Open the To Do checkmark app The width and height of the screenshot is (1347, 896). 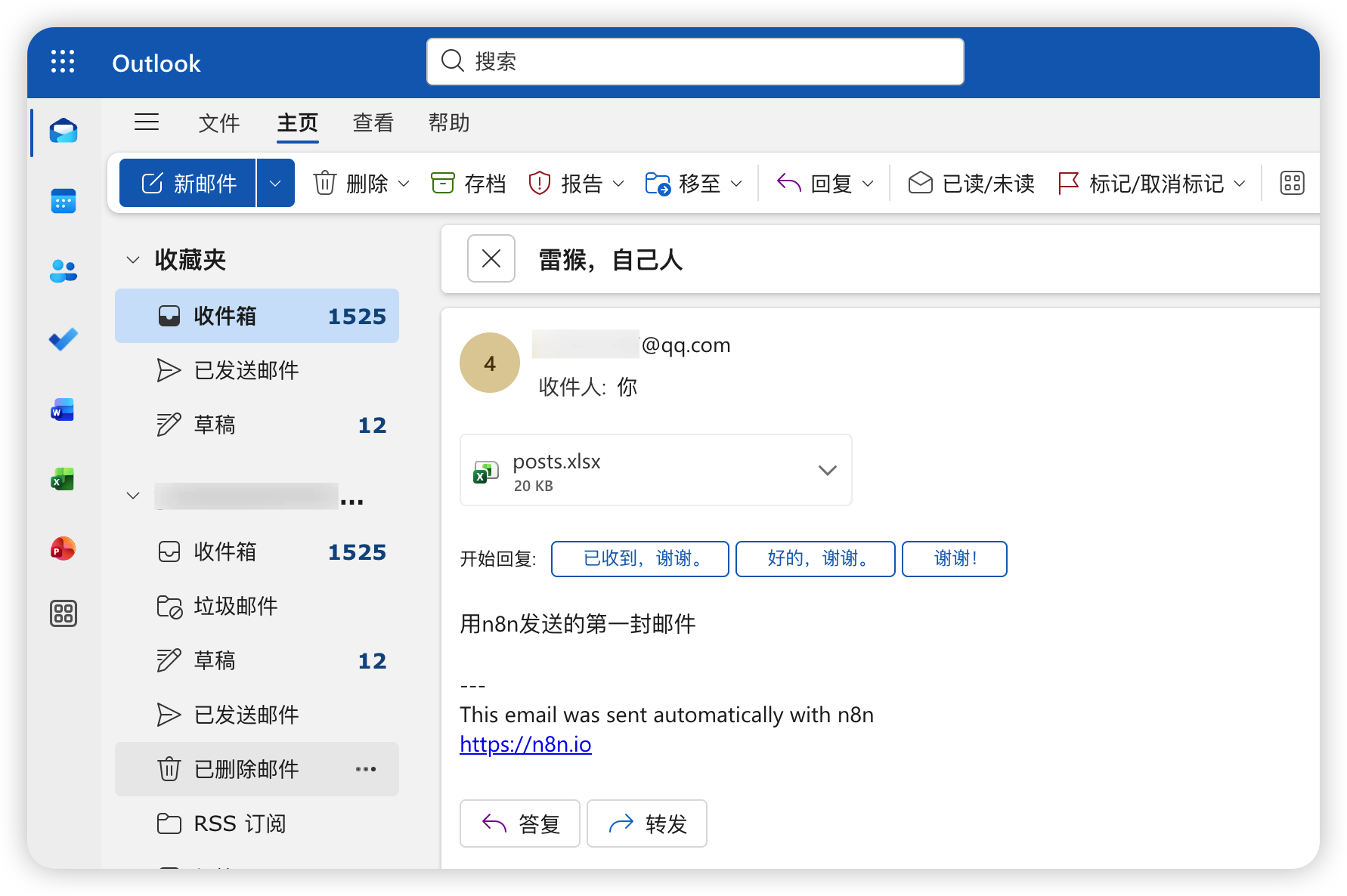click(x=63, y=340)
